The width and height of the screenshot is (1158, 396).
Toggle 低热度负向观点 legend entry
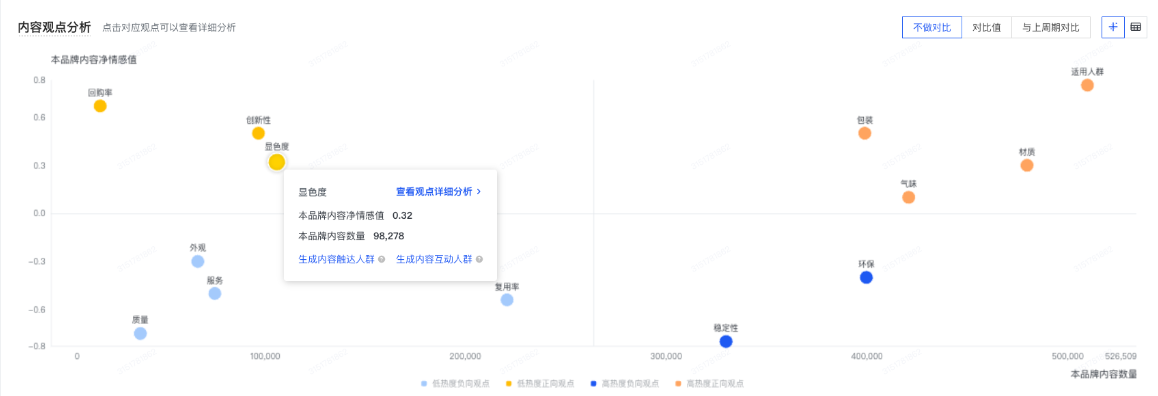455,384
